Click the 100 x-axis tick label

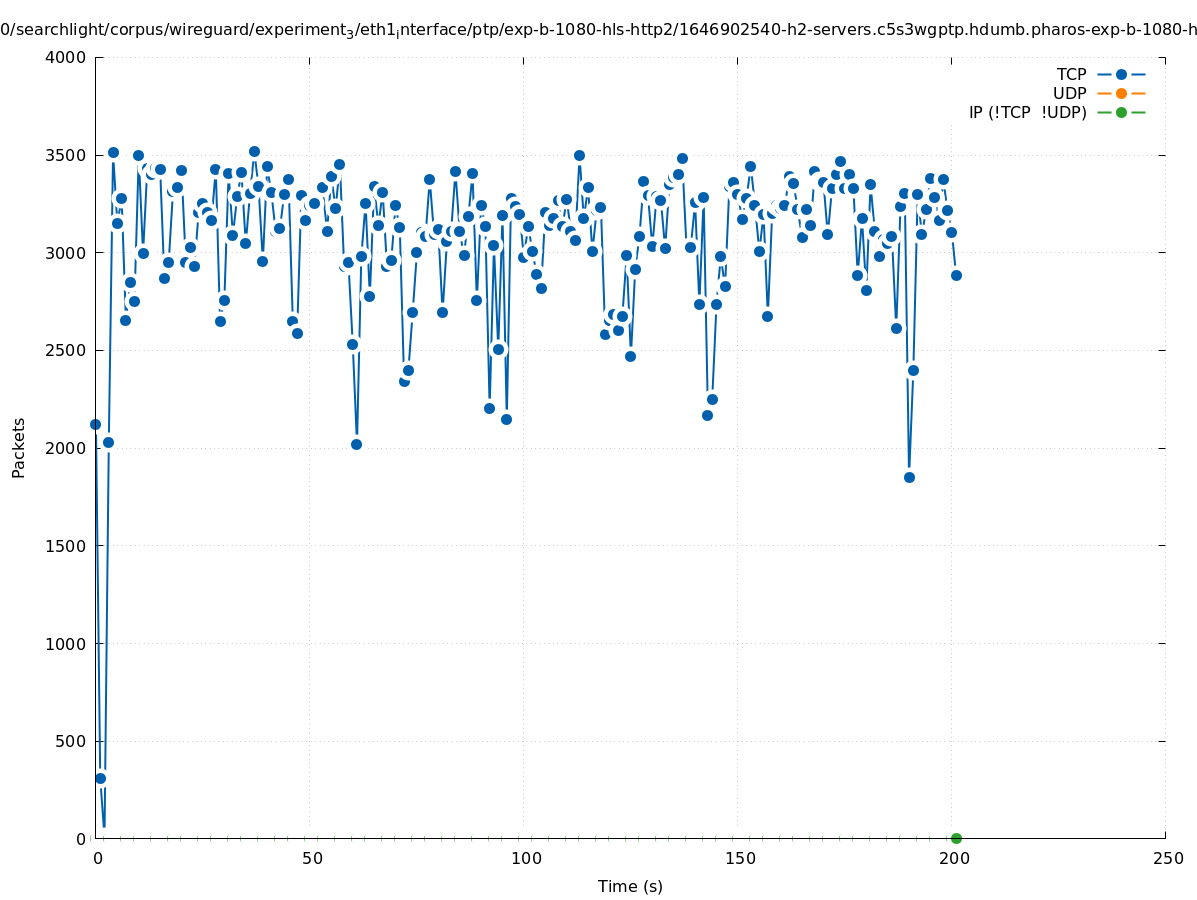(x=525, y=858)
